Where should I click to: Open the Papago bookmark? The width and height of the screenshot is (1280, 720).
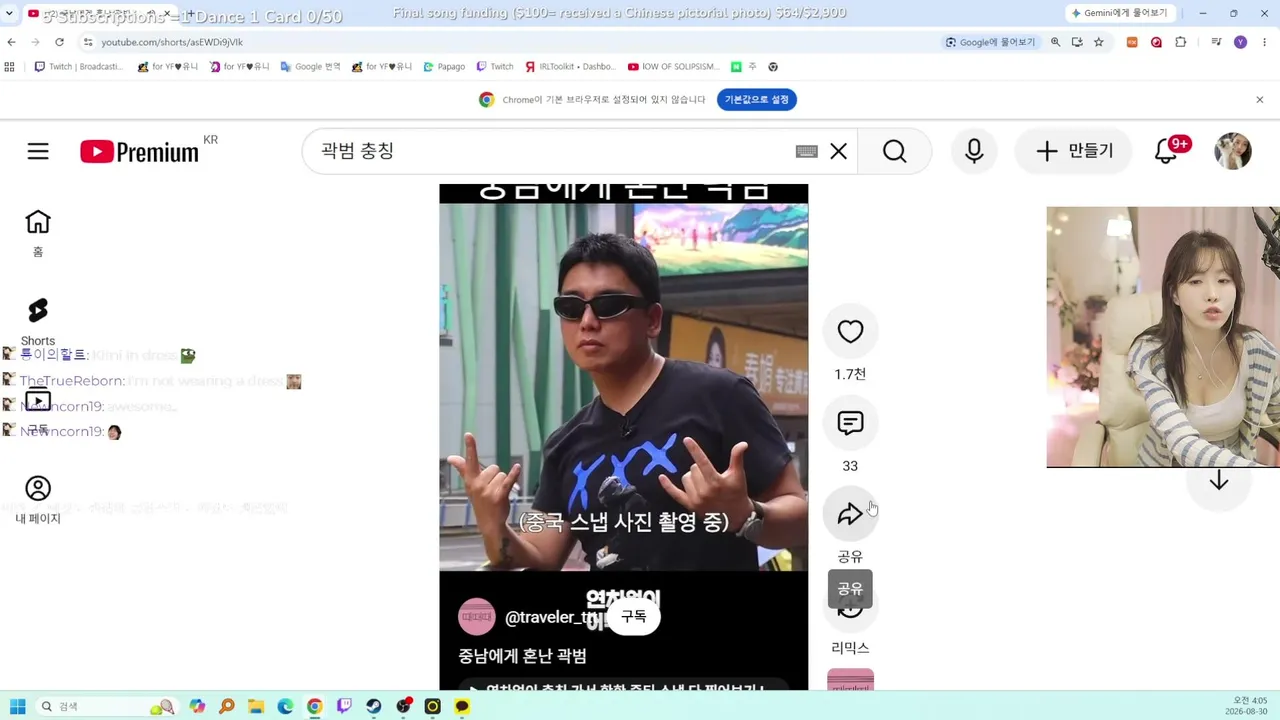coord(444,67)
